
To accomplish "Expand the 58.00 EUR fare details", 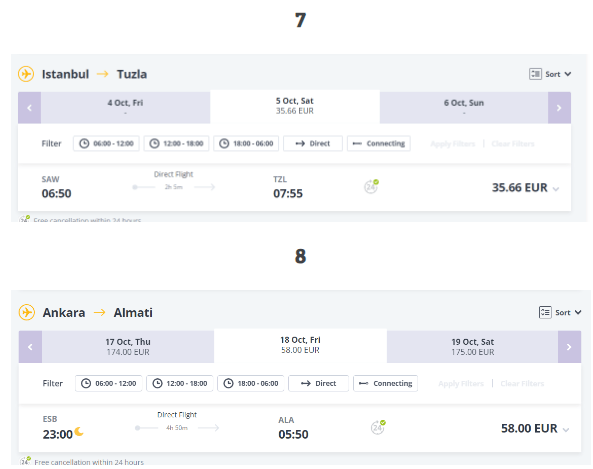I will click(x=566, y=430).
